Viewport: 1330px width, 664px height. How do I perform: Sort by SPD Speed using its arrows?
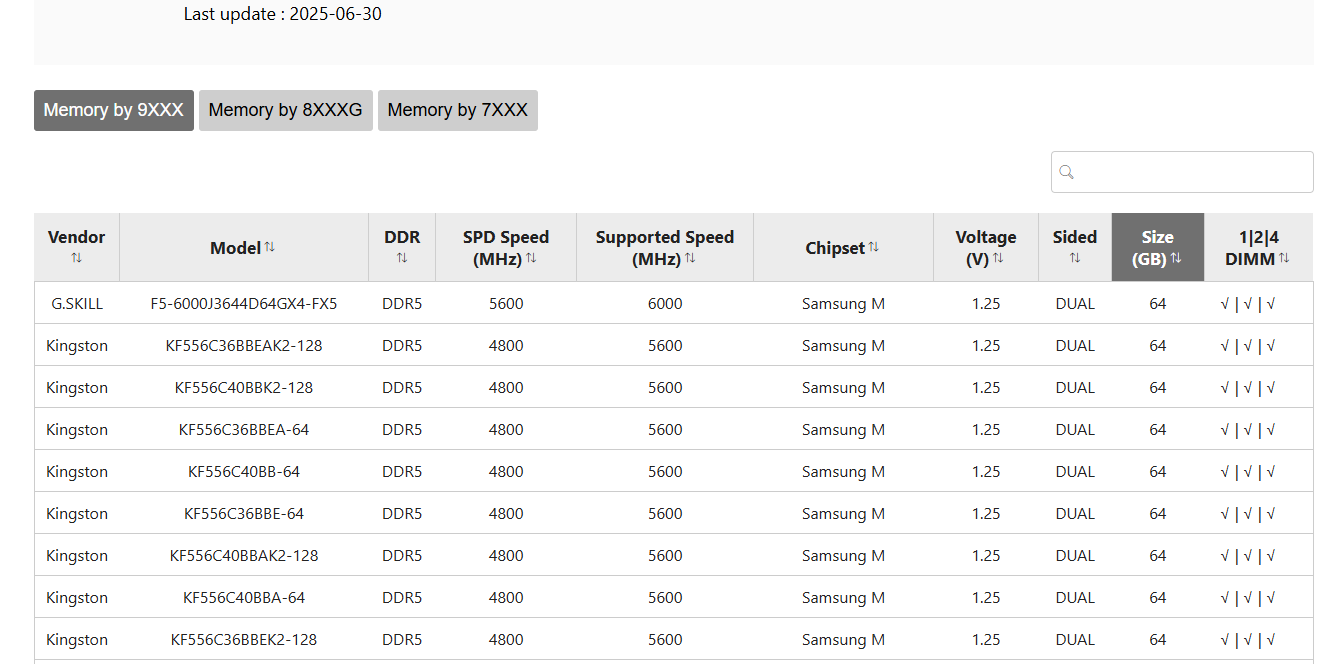point(531,258)
